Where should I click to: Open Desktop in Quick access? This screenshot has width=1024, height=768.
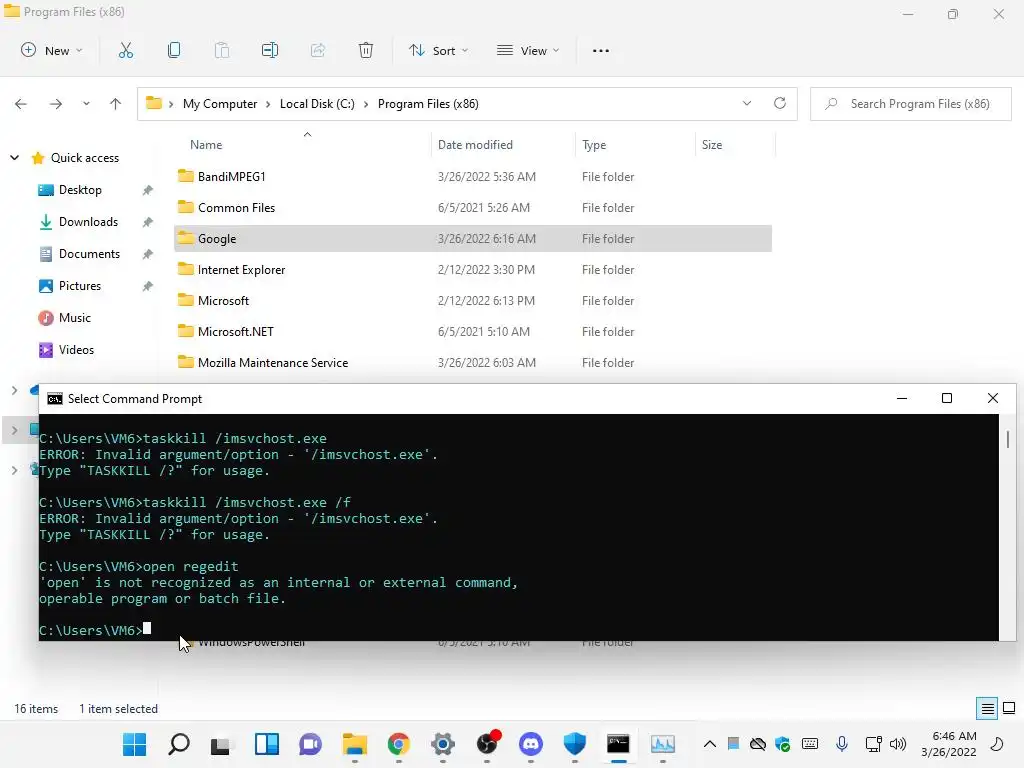[80, 189]
